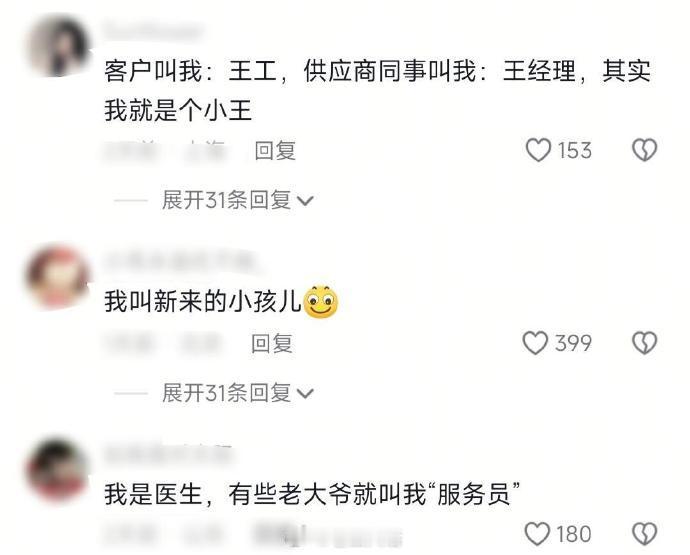Image resolution: width=690 pixels, height=555 pixels.
Task: Click chevron arrow beside first '展开31条回复'
Action: tap(305, 201)
